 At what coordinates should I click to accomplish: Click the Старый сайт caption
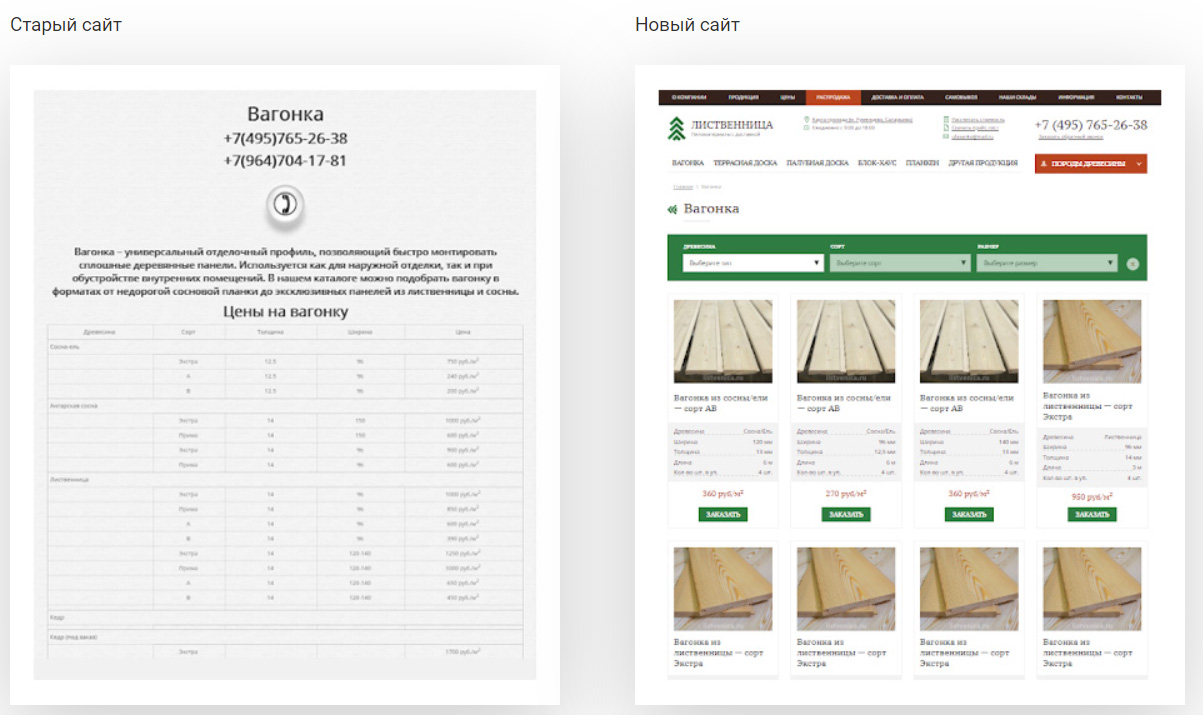pos(66,24)
